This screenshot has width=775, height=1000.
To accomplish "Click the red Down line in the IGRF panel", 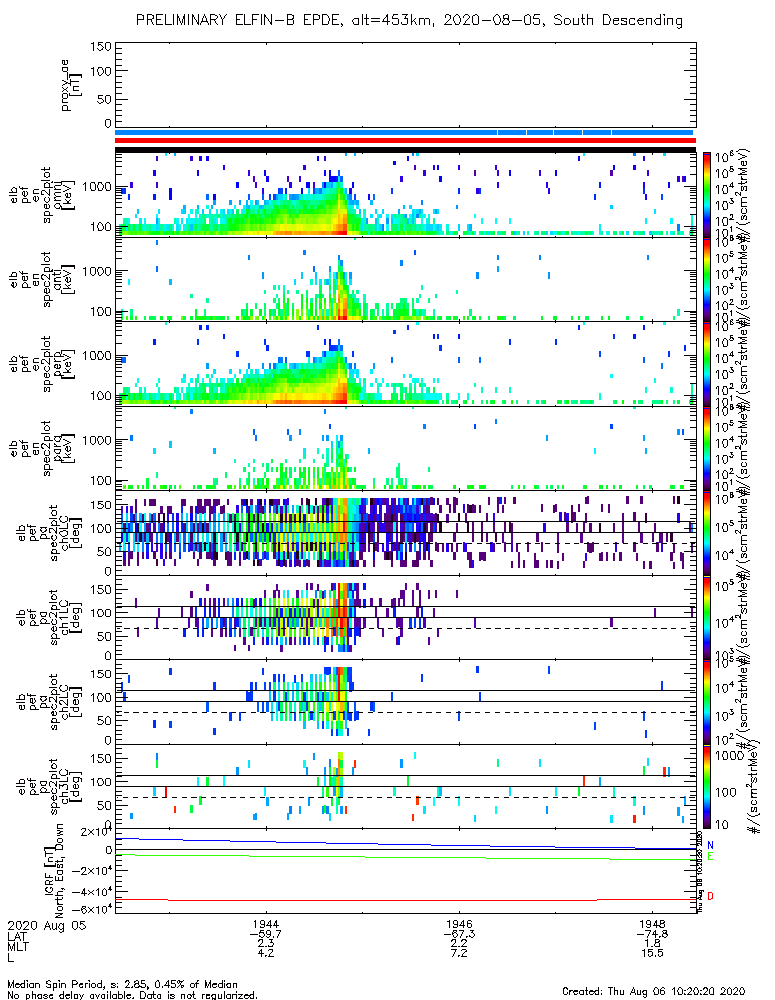I will 405,900.
